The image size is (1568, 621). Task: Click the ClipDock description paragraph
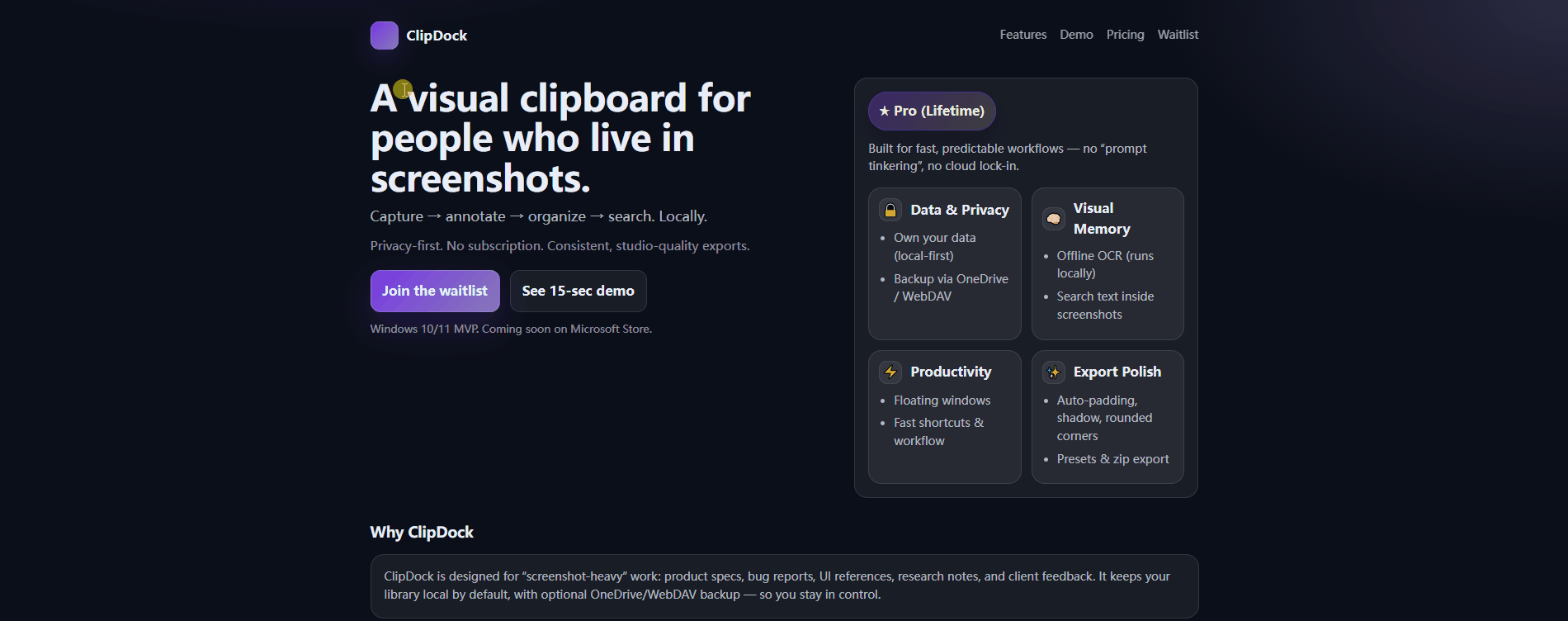pos(777,585)
